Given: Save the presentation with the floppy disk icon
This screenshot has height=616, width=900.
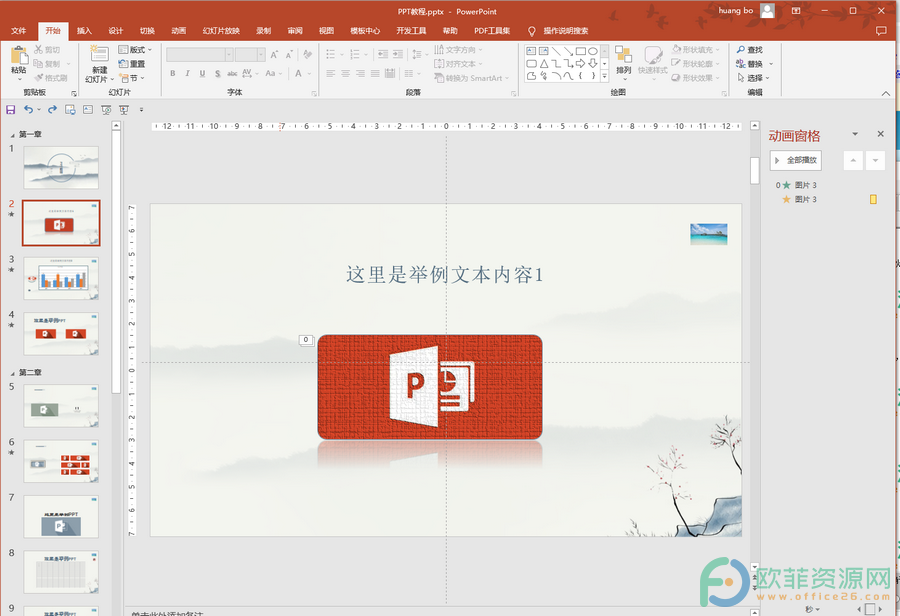Looking at the screenshot, I should pos(10,110).
